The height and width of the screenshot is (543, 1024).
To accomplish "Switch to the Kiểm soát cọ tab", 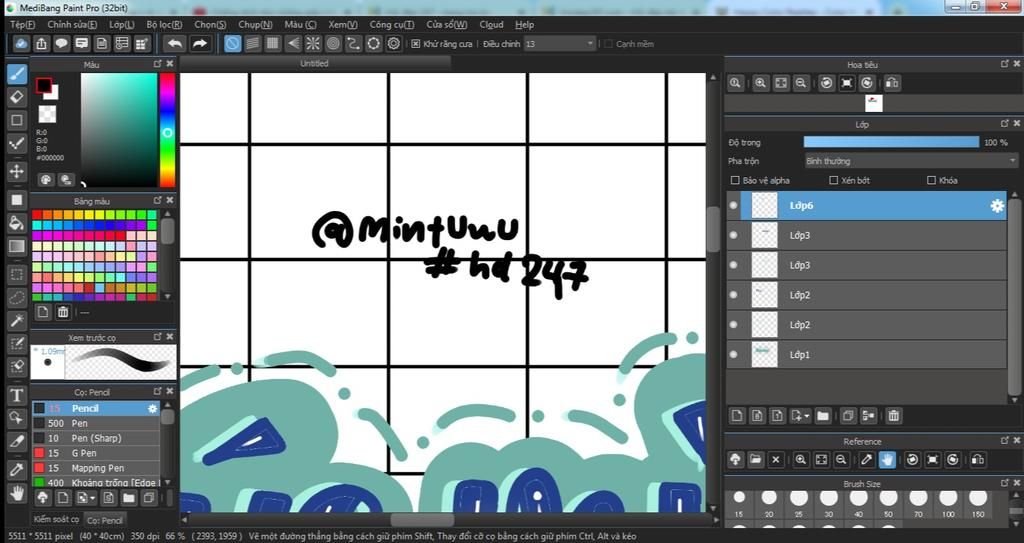I will pos(56,519).
